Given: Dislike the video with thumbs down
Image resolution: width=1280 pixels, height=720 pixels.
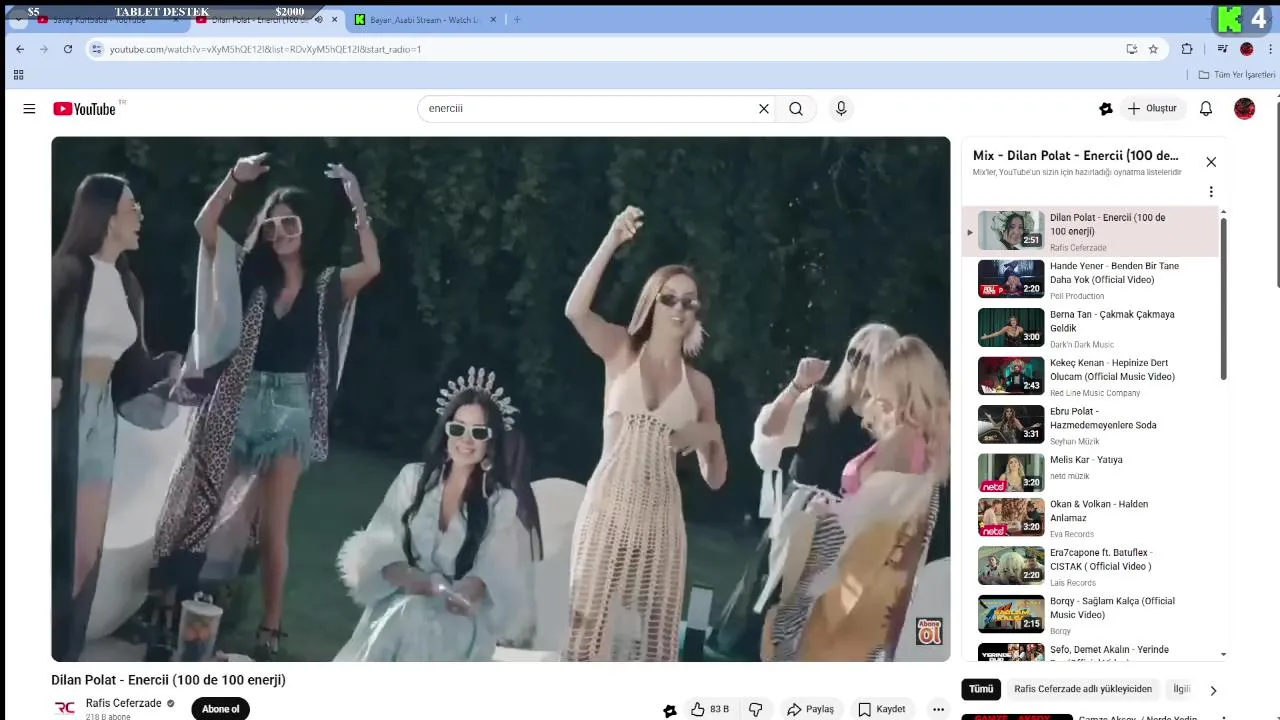Looking at the screenshot, I should click(756, 709).
